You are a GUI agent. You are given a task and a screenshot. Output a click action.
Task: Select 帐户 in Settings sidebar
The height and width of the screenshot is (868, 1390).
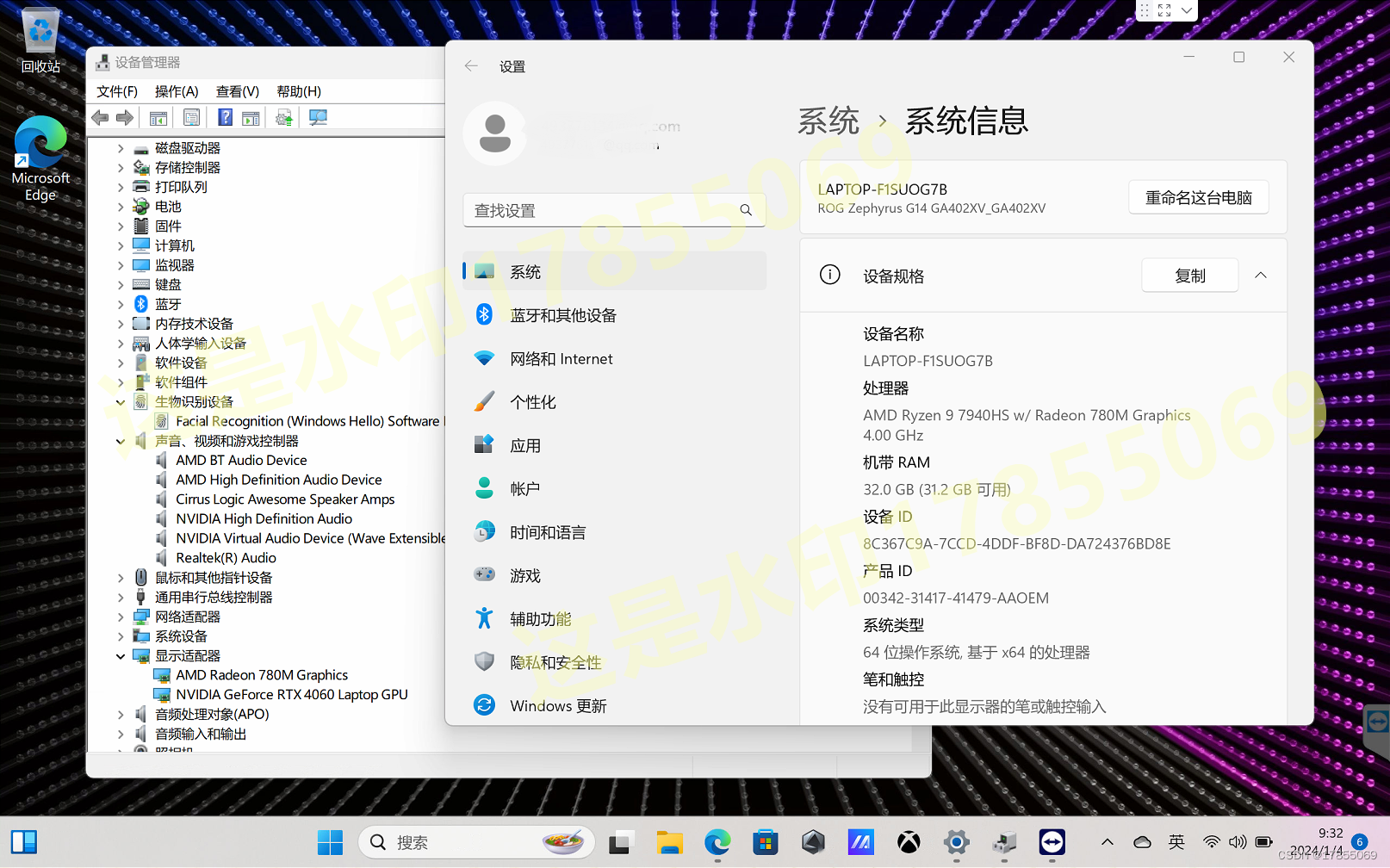[x=614, y=488]
